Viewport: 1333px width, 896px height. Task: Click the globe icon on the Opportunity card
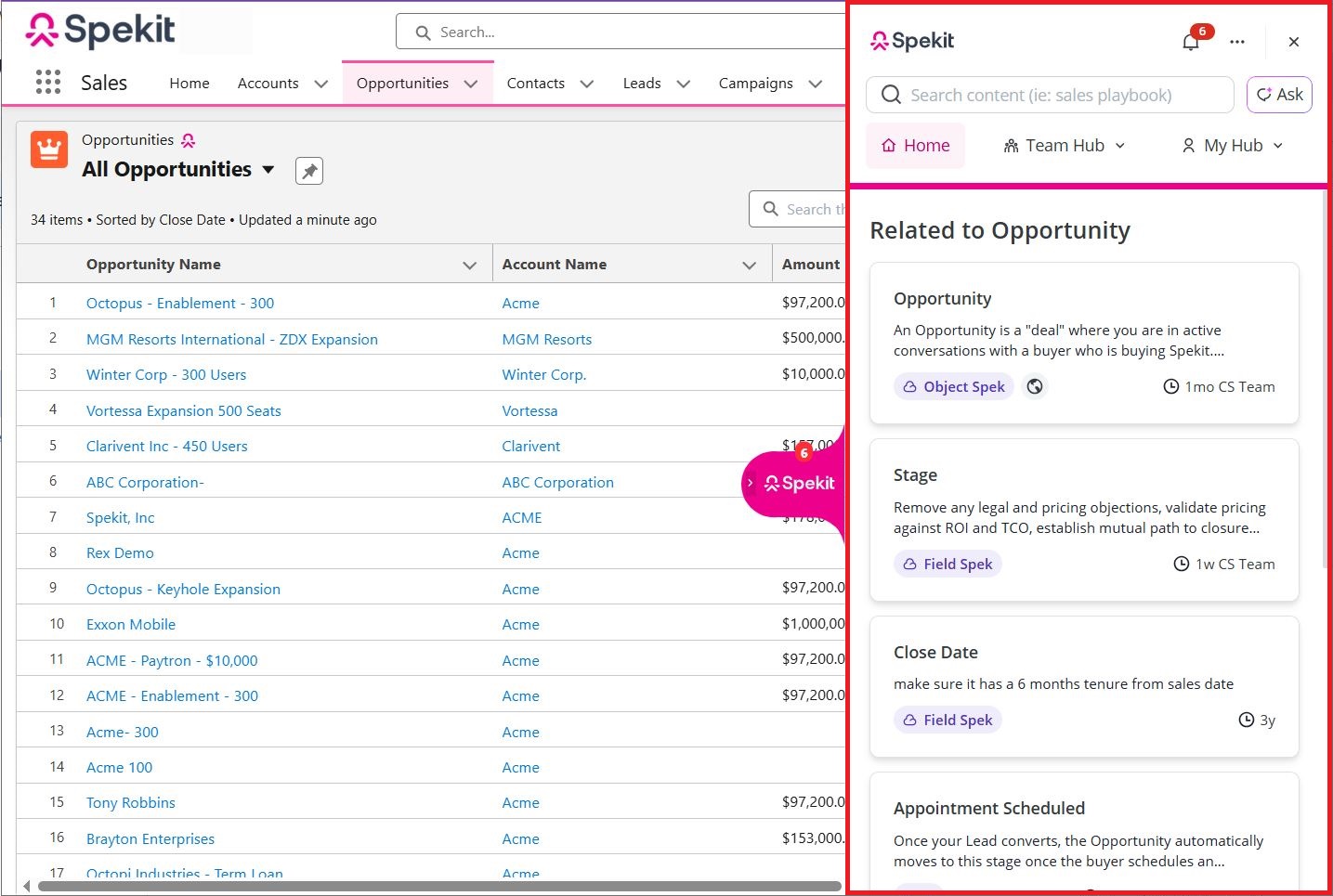point(1035,386)
